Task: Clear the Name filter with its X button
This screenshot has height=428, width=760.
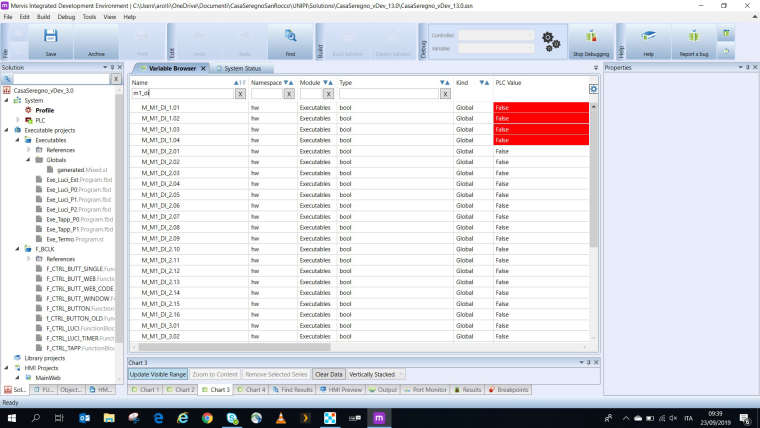Action: (240, 94)
